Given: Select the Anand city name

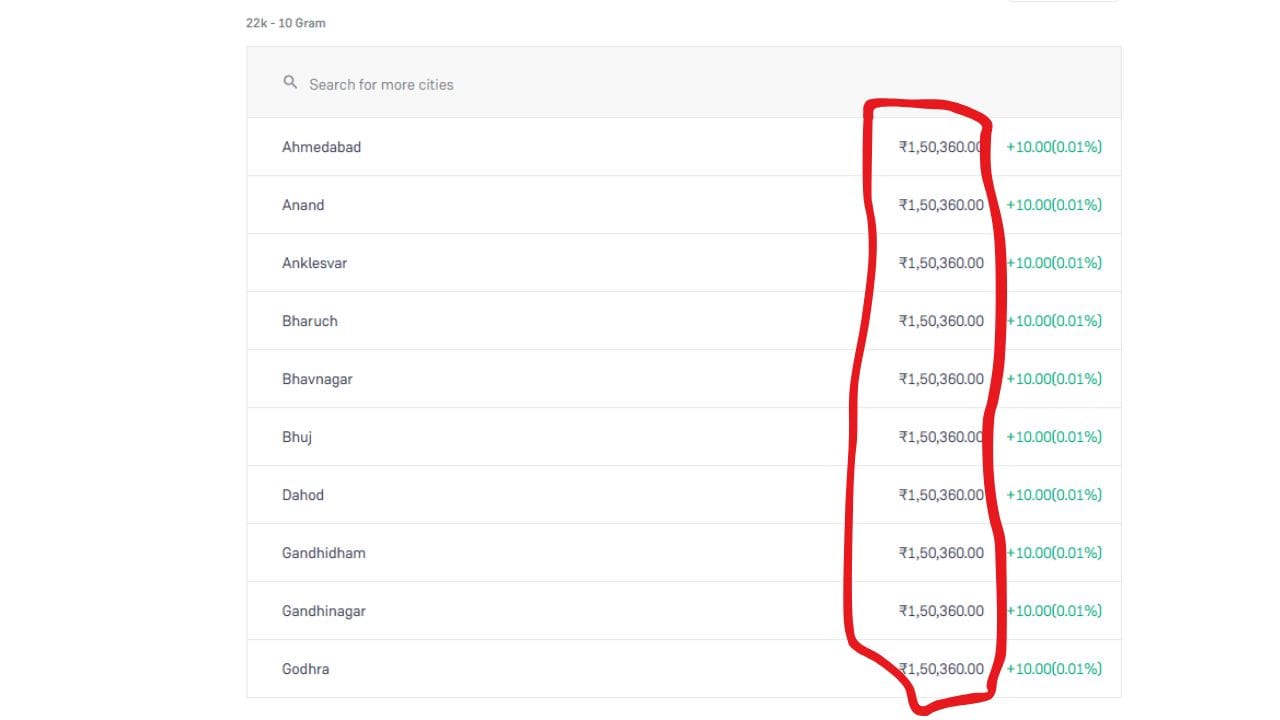Looking at the screenshot, I should click(303, 205).
